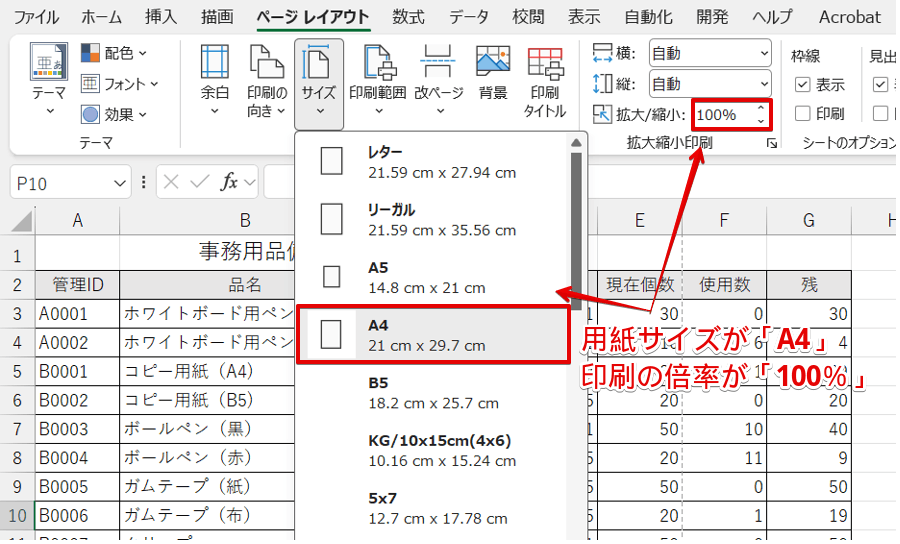This screenshot has height=544, width=900.
Task: Enable the 枠線 印刷 checkbox
Action: pyautogui.click(x=802, y=114)
